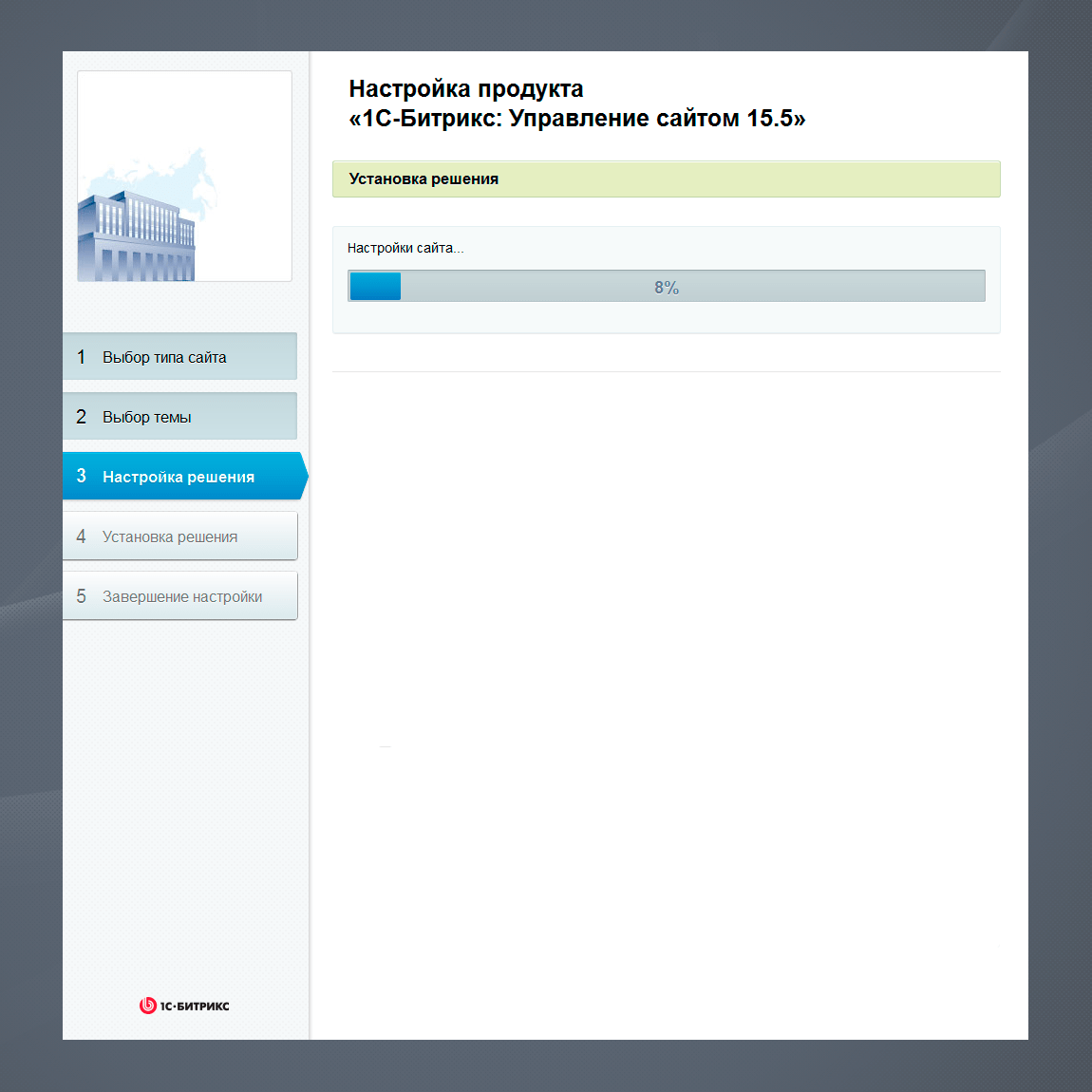Image resolution: width=1092 pixels, height=1092 pixels.
Task: Click number 5 beside Завершение настройки
Action: 81,596
